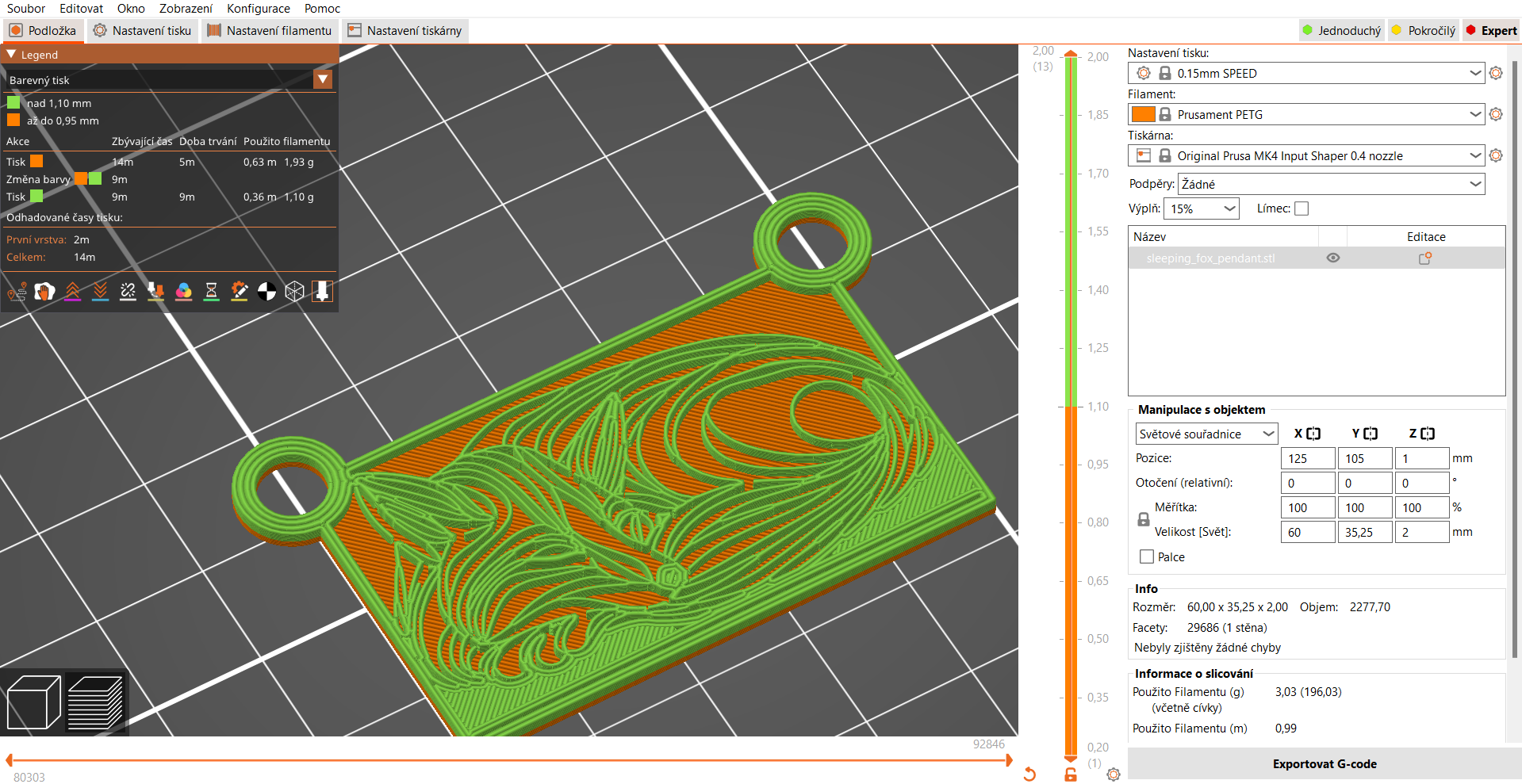Click Exportovat G-code button
Screen dimensions: 1522x784
(x=1325, y=764)
